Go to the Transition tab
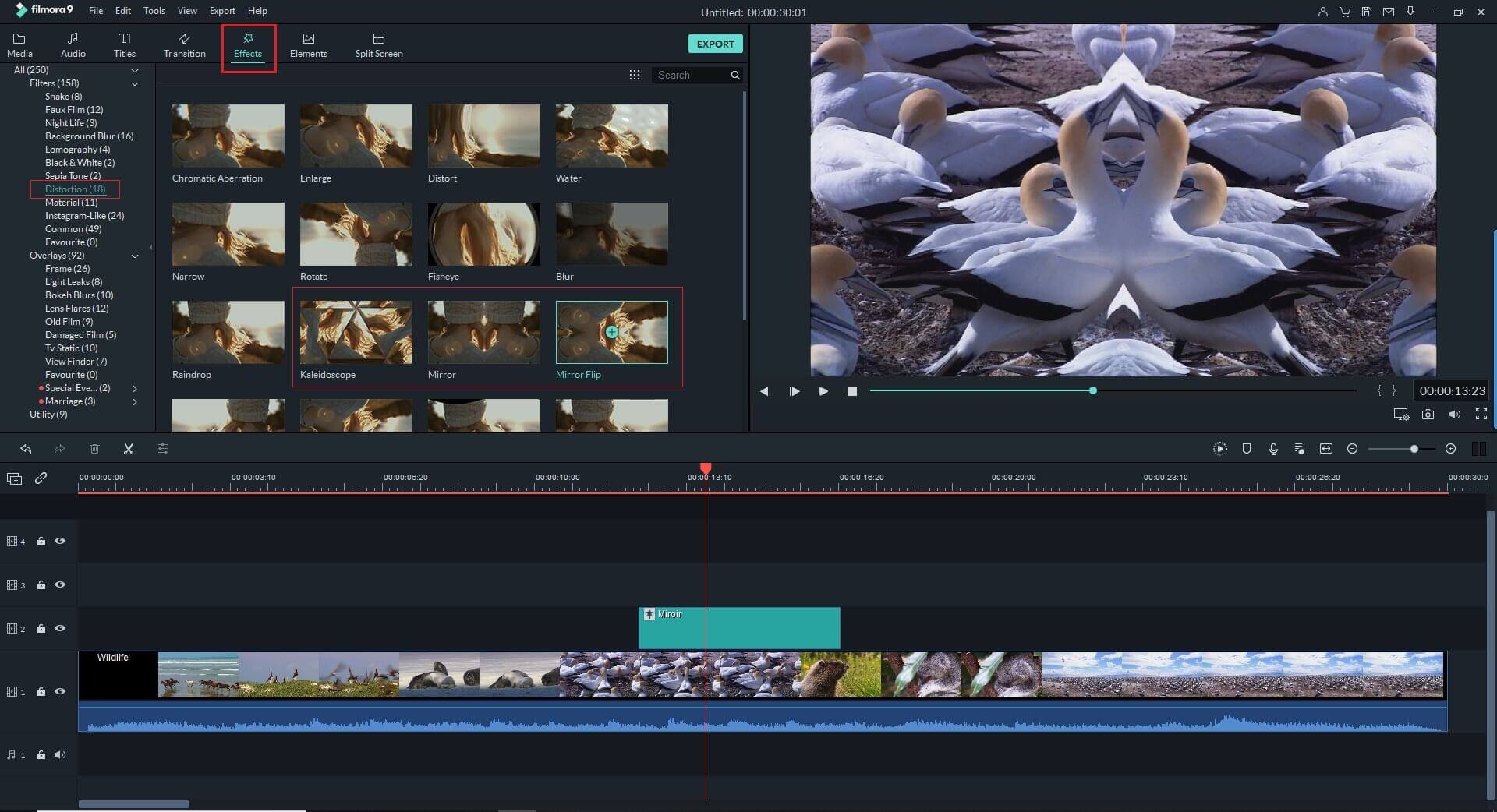The height and width of the screenshot is (812, 1497). (x=184, y=45)
